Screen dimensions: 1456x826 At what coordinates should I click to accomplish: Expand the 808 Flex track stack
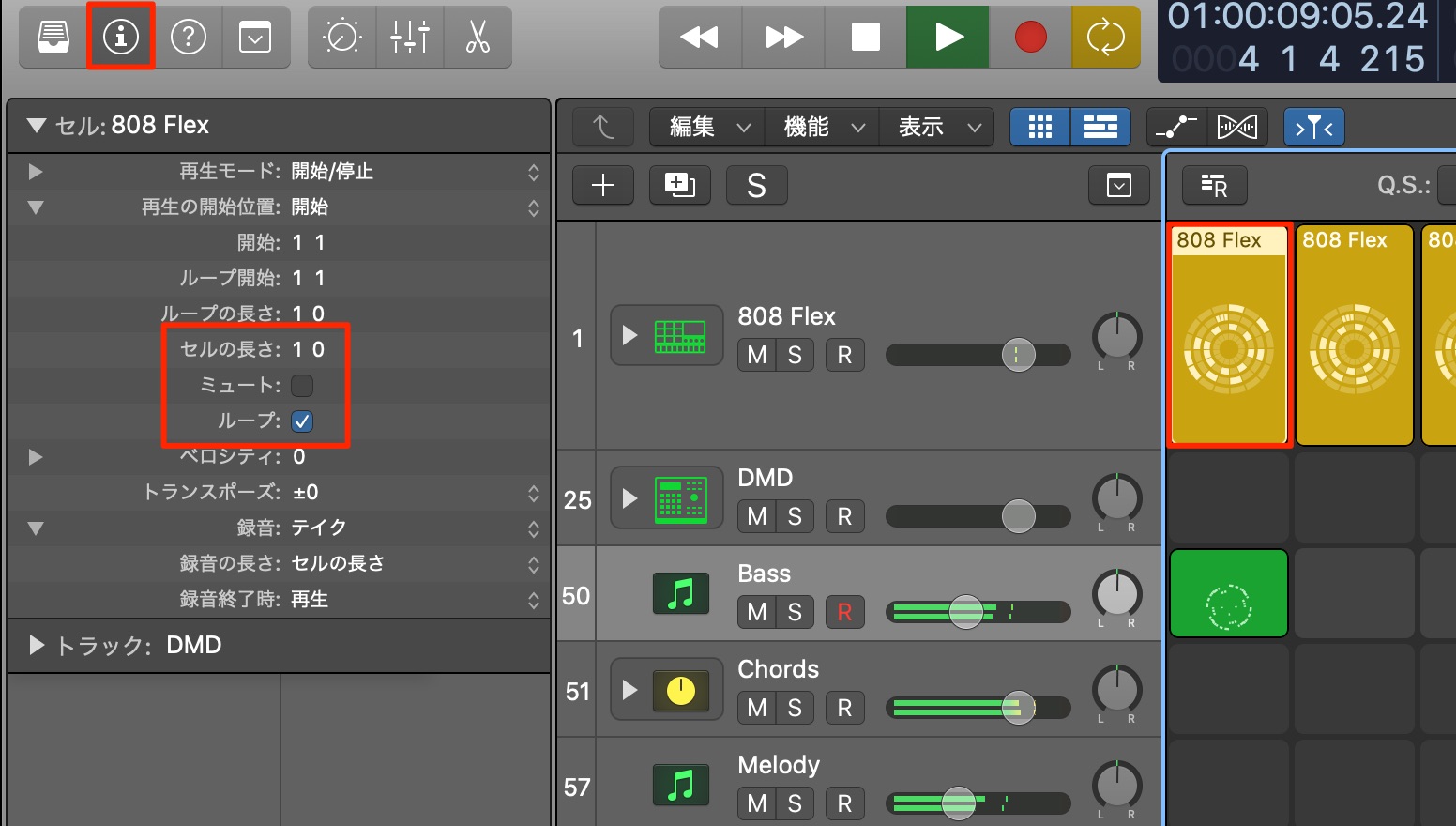click(629, 335)
